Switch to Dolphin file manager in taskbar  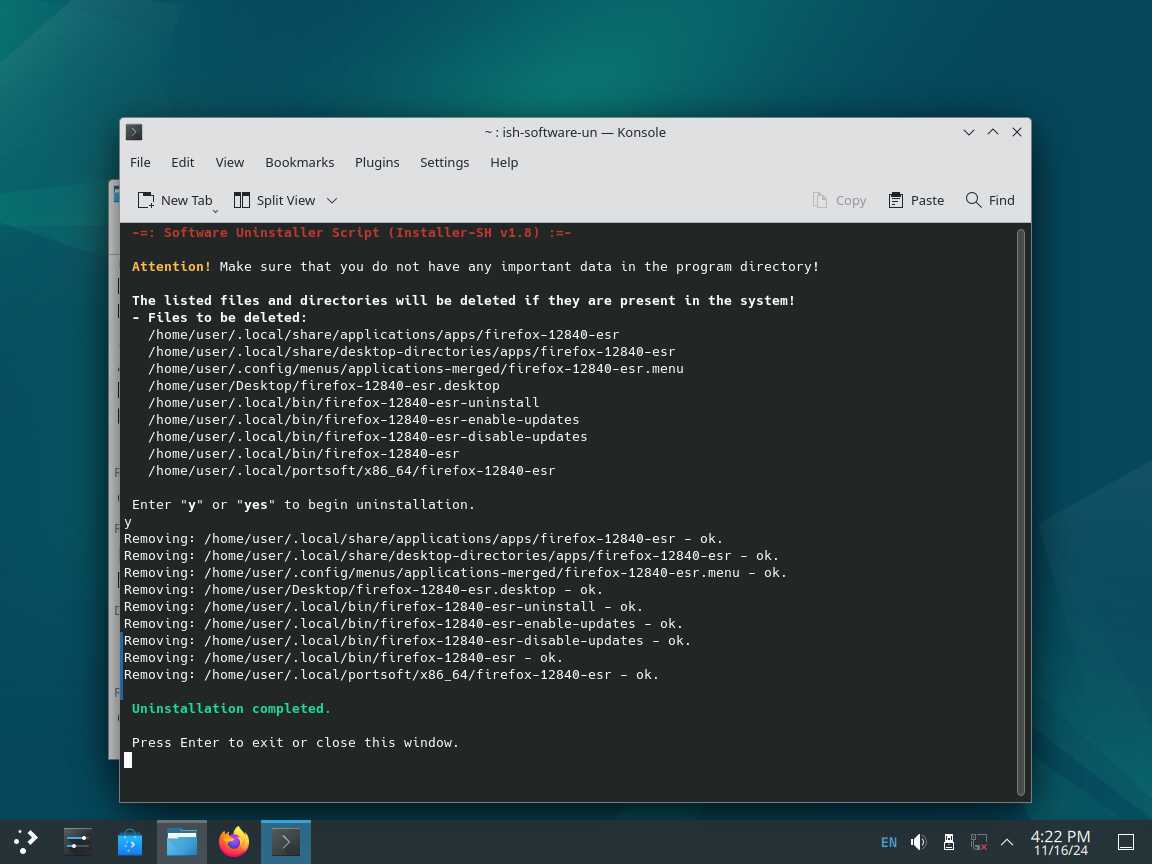coord(181,842)
